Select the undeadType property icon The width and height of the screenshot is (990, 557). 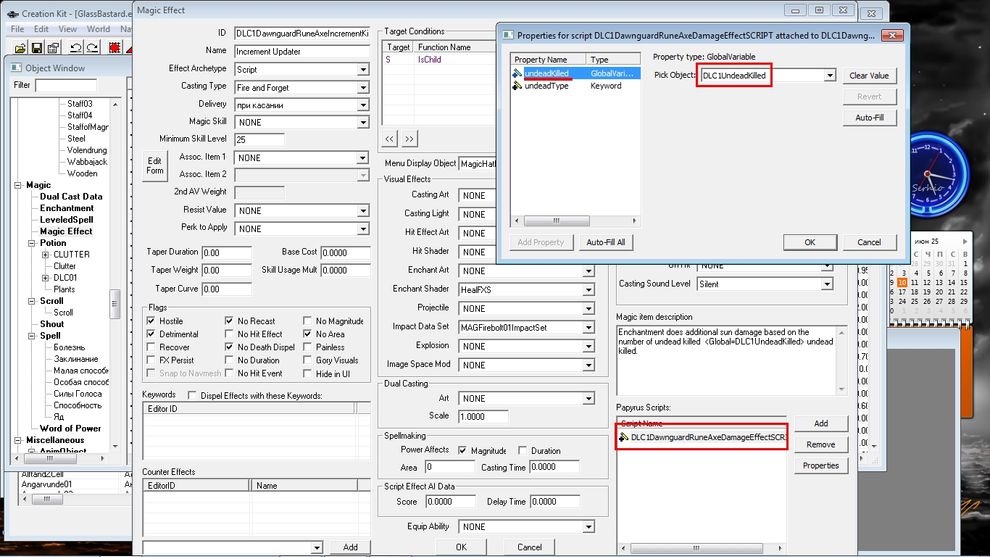(517, 87)
